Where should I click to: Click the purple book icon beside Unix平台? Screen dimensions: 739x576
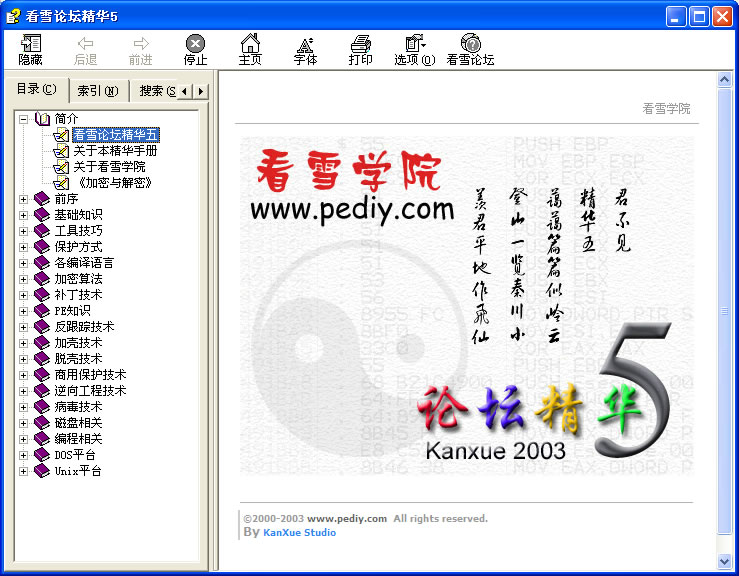pyautogui.click(x=42, y=471)
